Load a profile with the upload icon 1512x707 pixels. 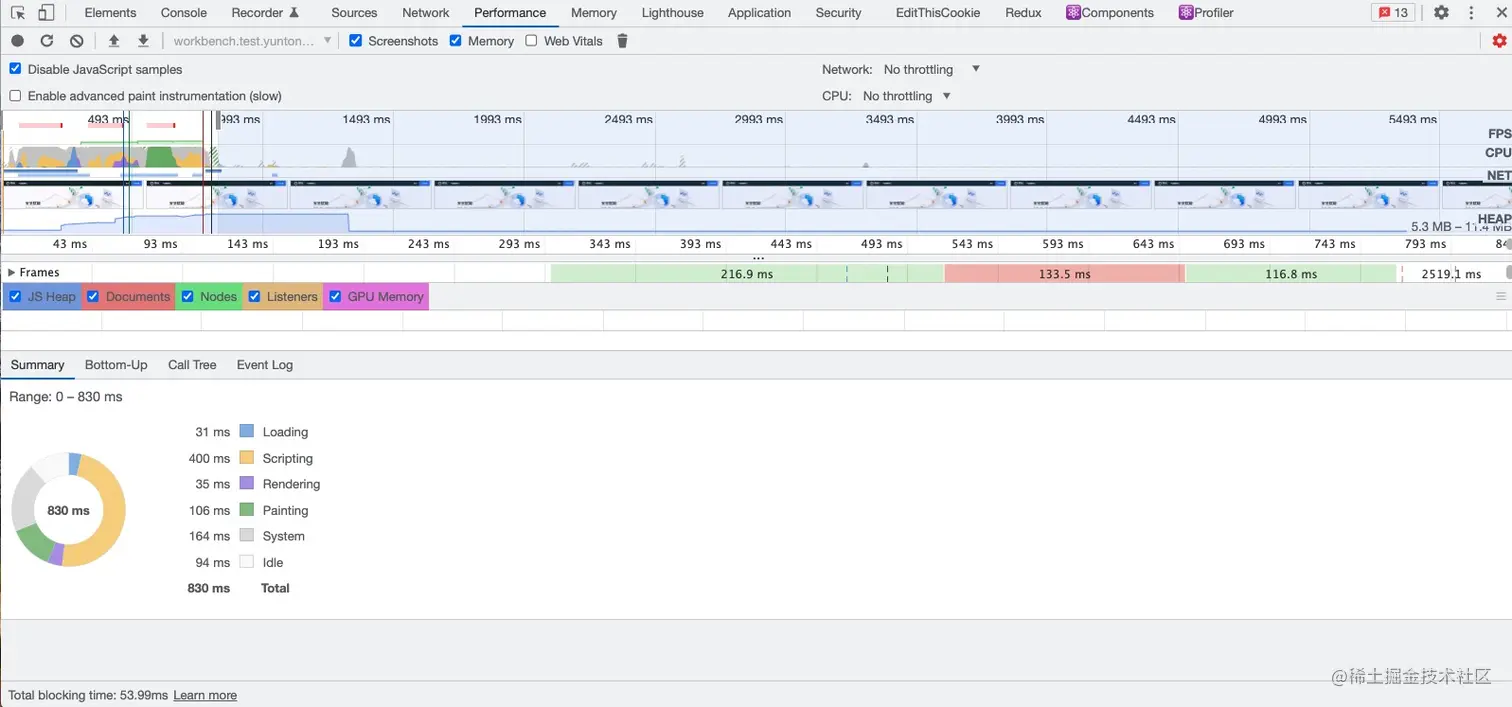point(114,41)
